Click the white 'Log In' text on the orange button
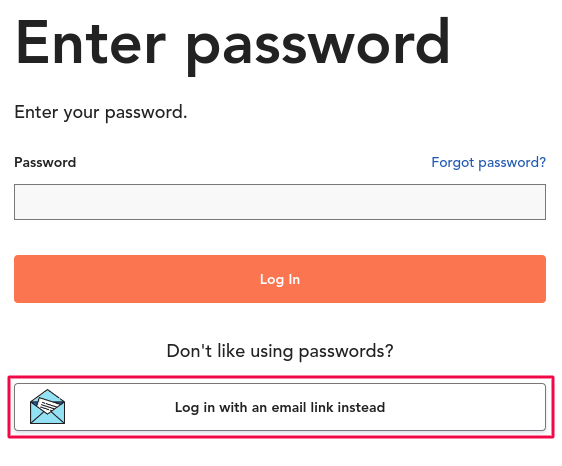The height and width of the screenshot is (466, 562). pos(280,280)
